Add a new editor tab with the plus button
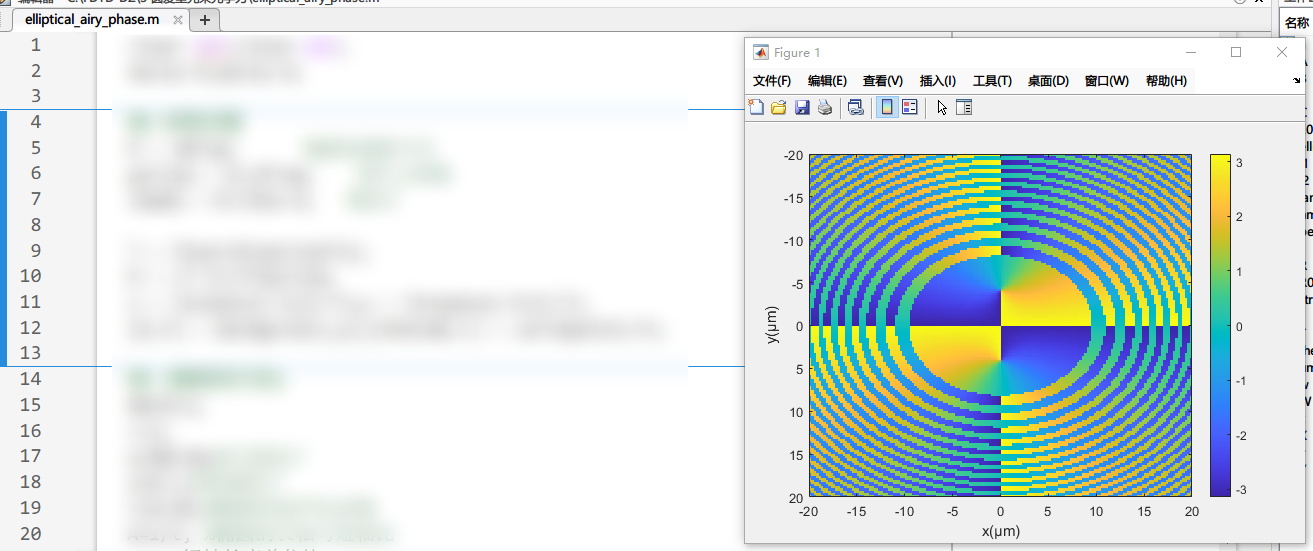 204,19
